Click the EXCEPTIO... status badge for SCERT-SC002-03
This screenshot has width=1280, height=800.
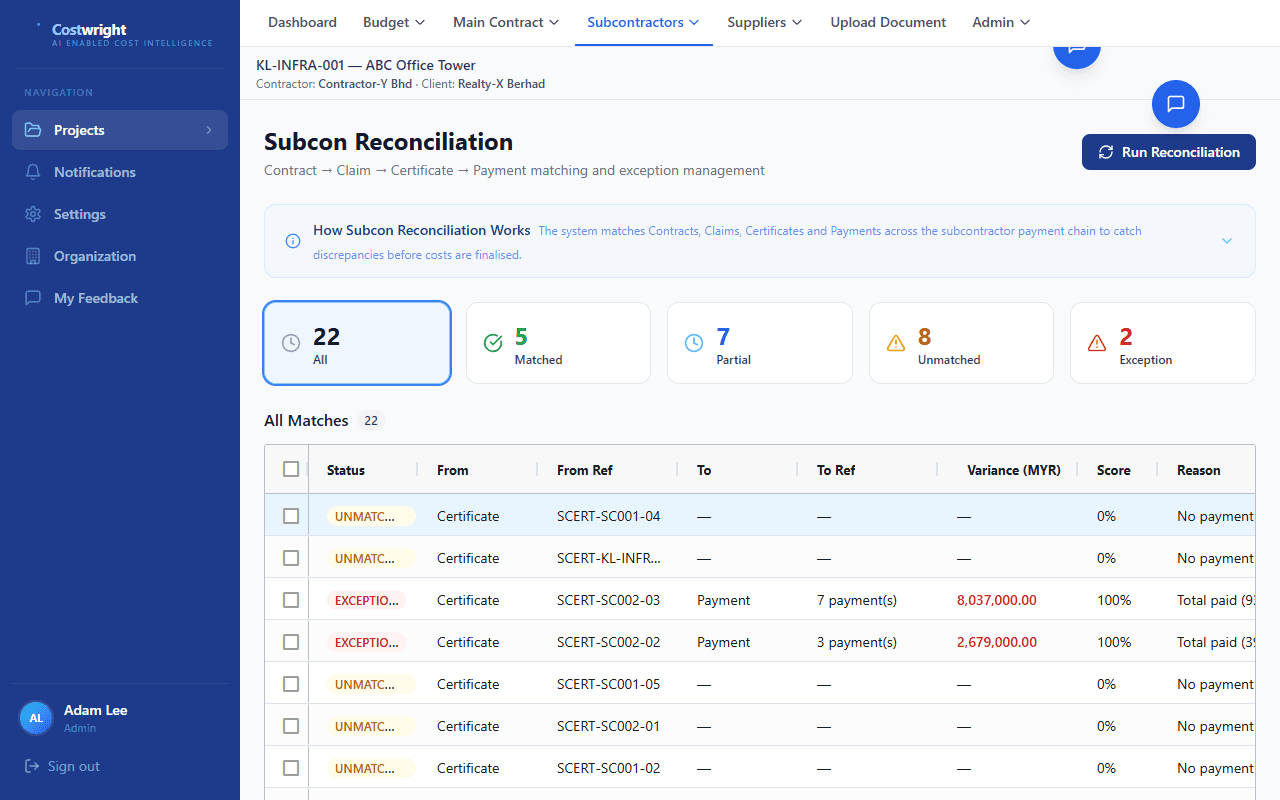(x=366, y=600)
